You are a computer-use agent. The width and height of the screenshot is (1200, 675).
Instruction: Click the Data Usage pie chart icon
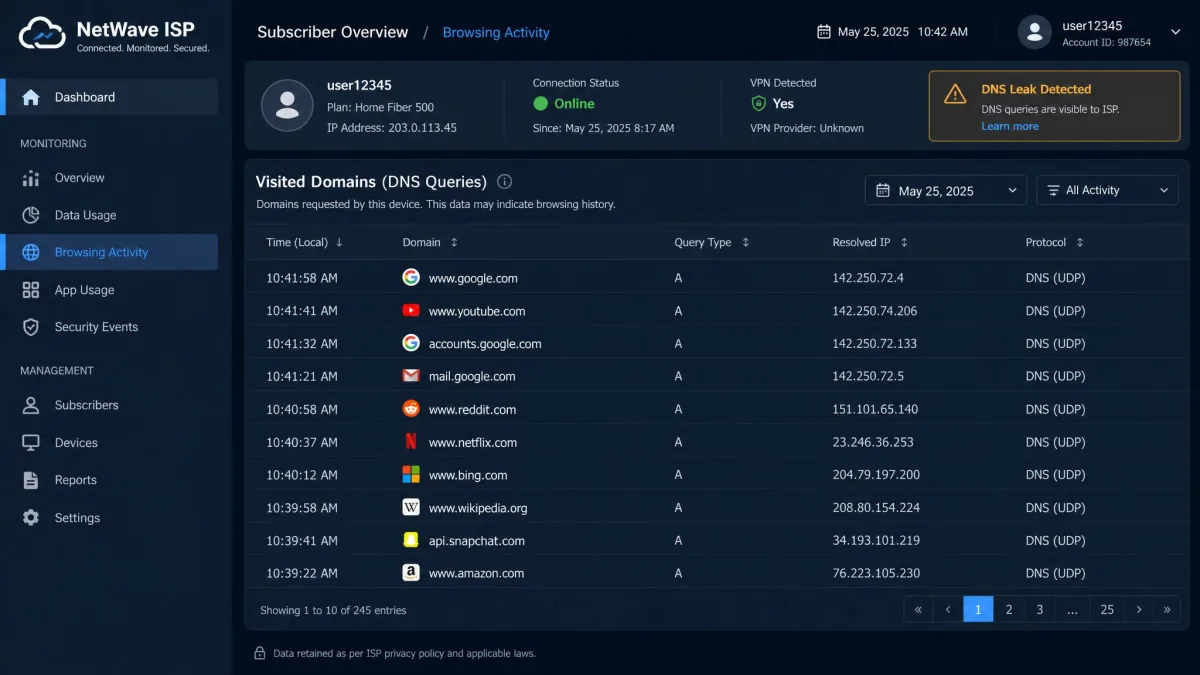click(x=31, y=215)
